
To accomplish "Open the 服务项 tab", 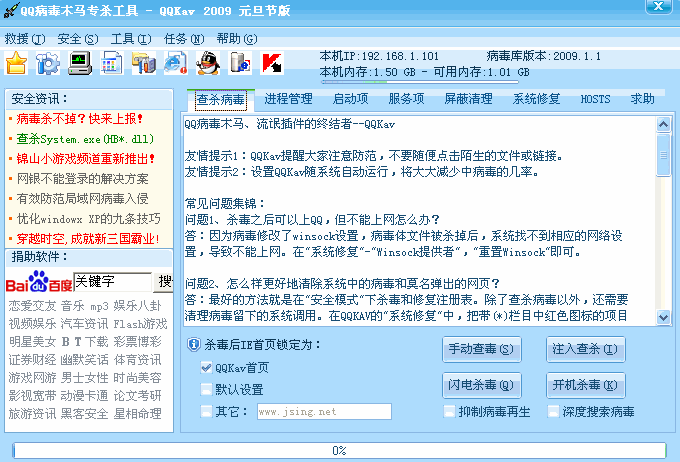I will coord(406,99).
